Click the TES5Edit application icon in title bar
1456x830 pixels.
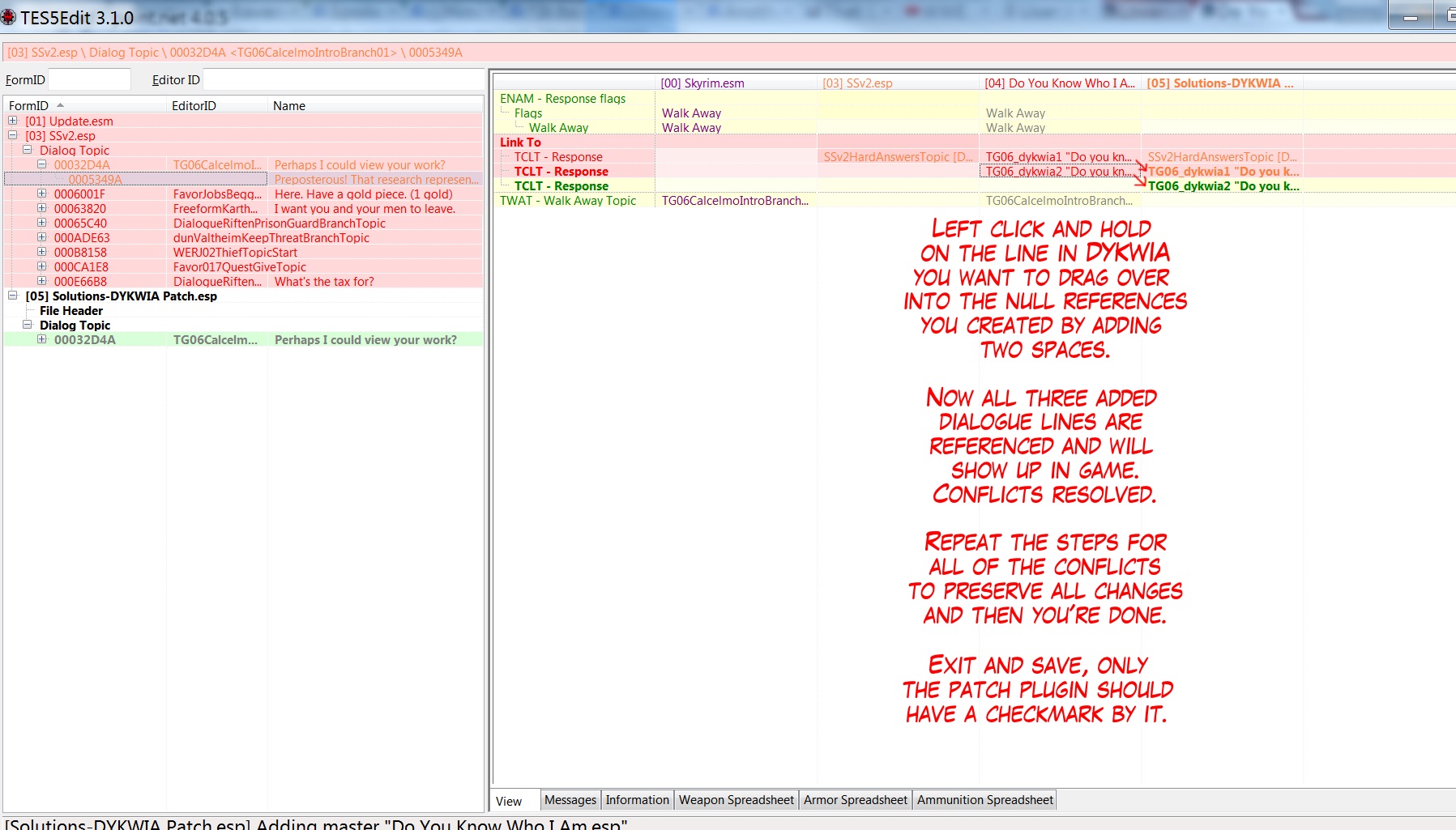9,17
